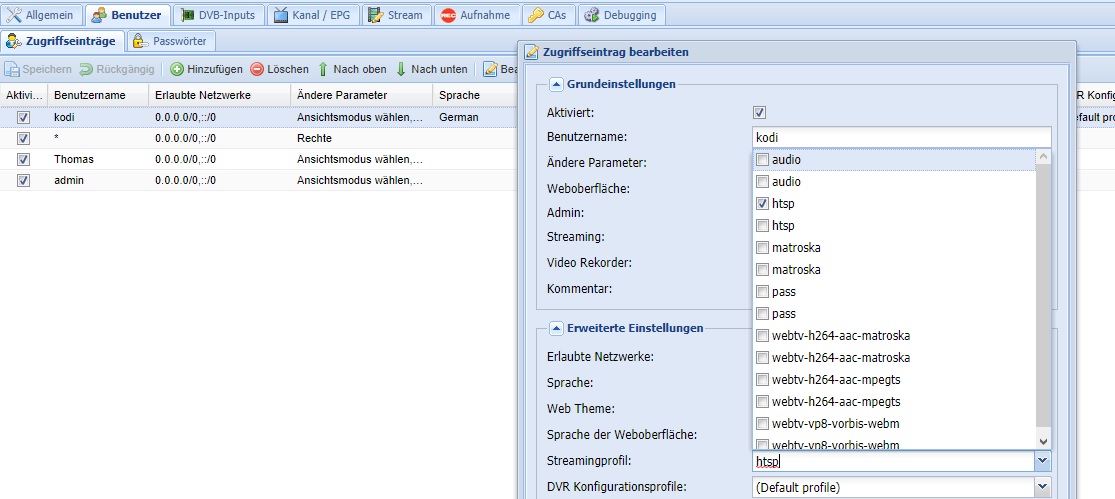Toggle the enabled checkbox in the kodi row
The height and width of the screenshot is (499, 1115).
(23, 117)
